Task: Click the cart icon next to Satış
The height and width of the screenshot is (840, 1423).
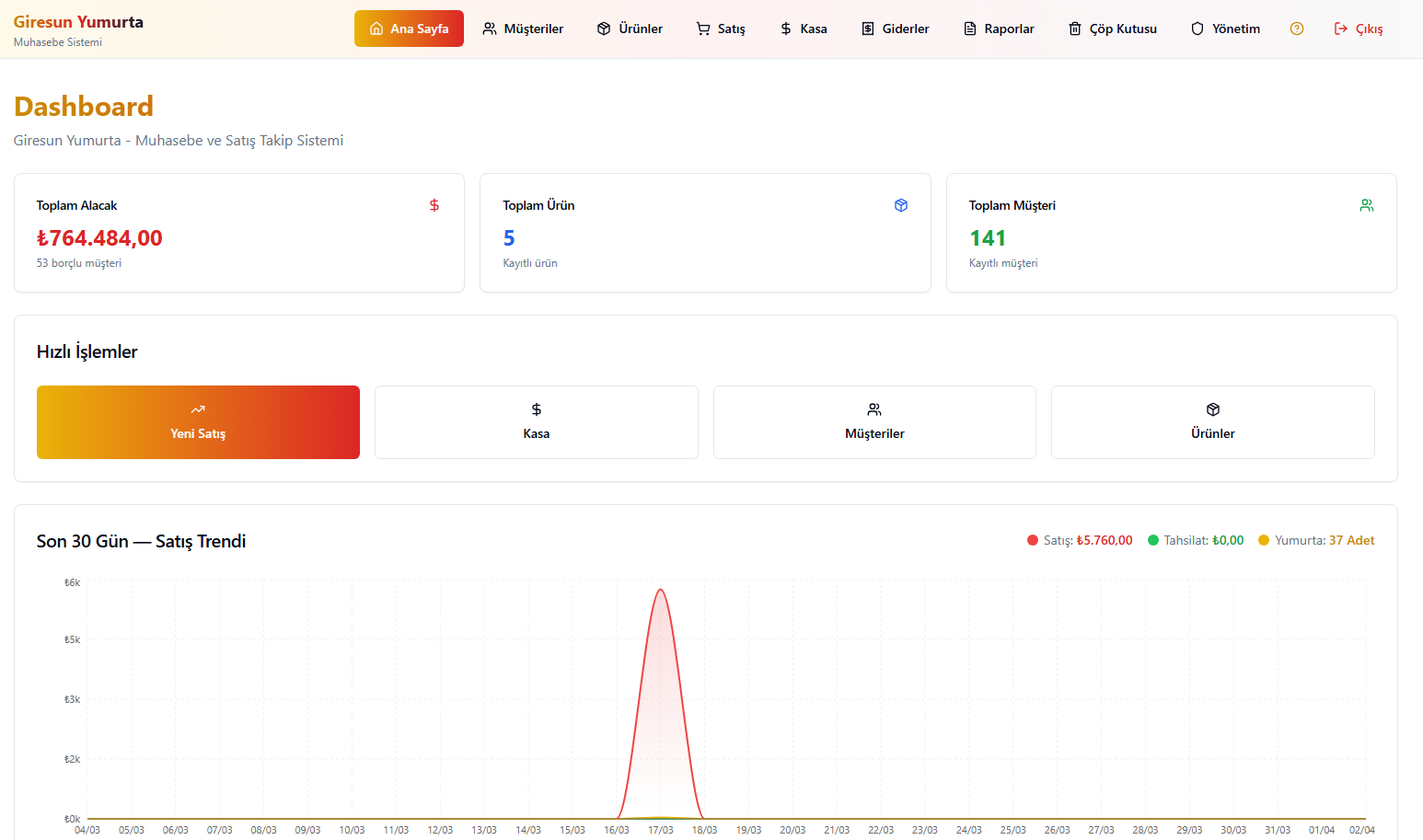Action: pyautogui.click(x=703, y=29)
